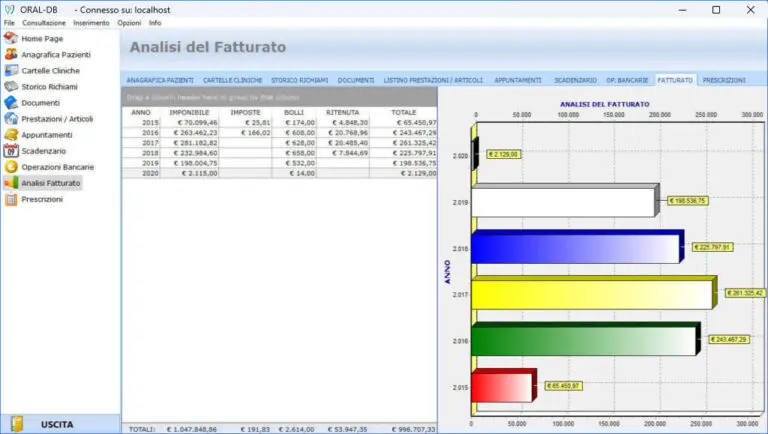768x434 pixels.
Task: Open the Prestazioni / Articoli sidebar icon
Action: coord(11,119)
